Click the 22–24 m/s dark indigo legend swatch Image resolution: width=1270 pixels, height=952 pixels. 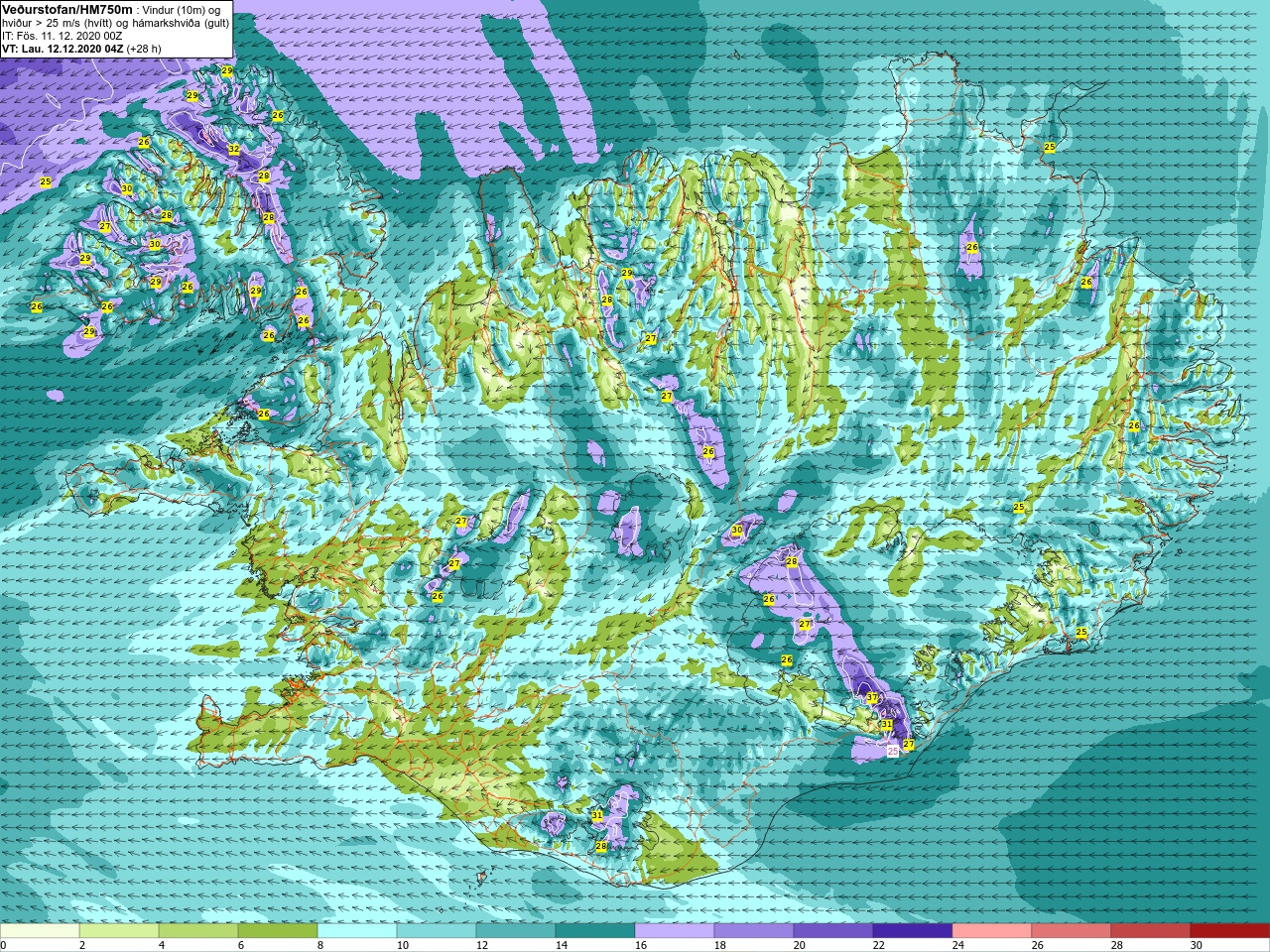click(913, 931)
